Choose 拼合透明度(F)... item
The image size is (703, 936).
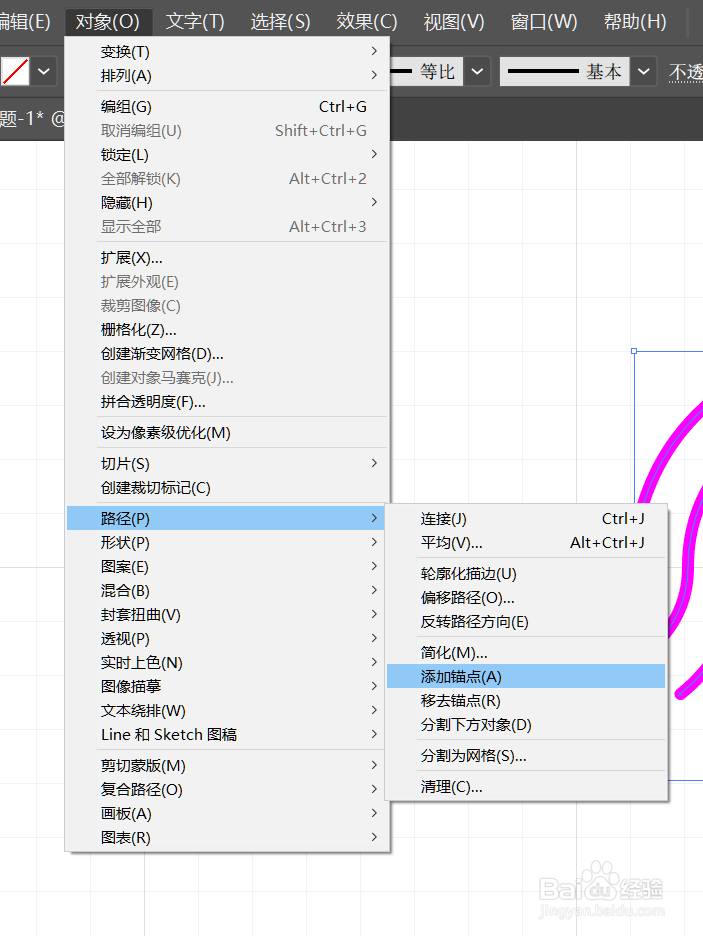(227, 402)
